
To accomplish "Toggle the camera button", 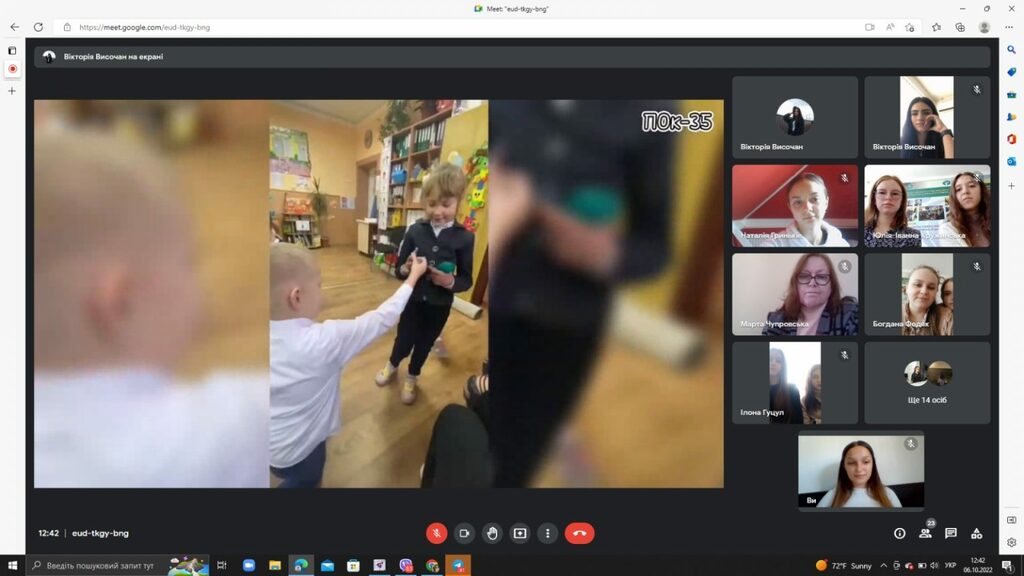I will tap(464, 533).
